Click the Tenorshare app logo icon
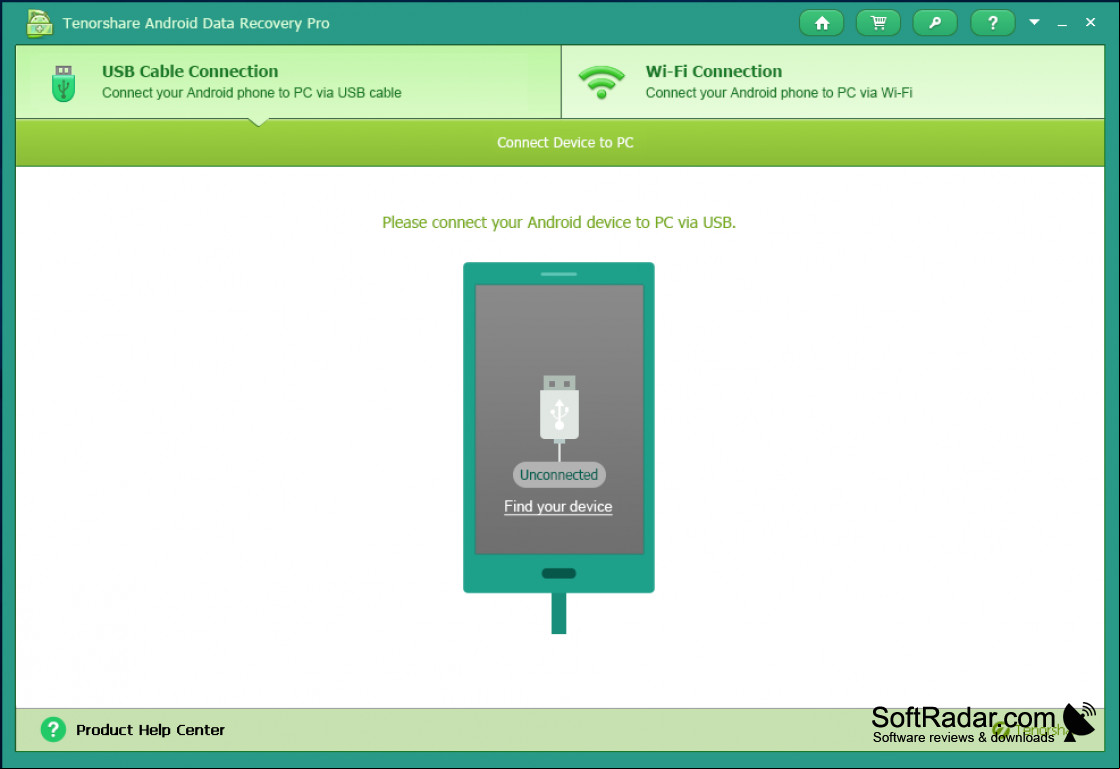Image resolution: width=1120 pixels, height=769 pixels. [39, 23]
